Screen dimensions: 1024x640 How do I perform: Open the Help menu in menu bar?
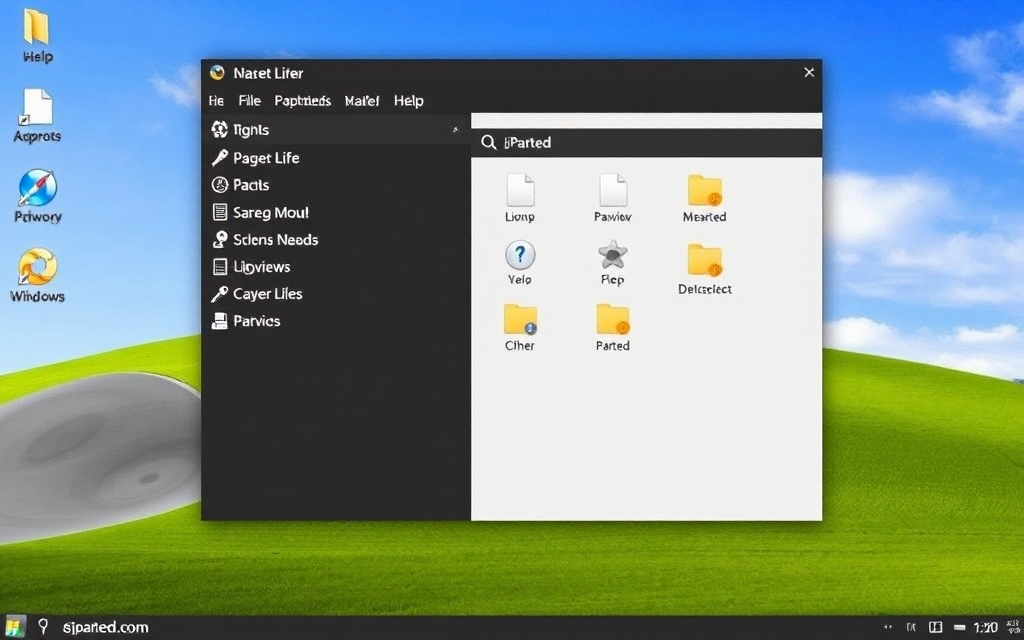point(409,101)
